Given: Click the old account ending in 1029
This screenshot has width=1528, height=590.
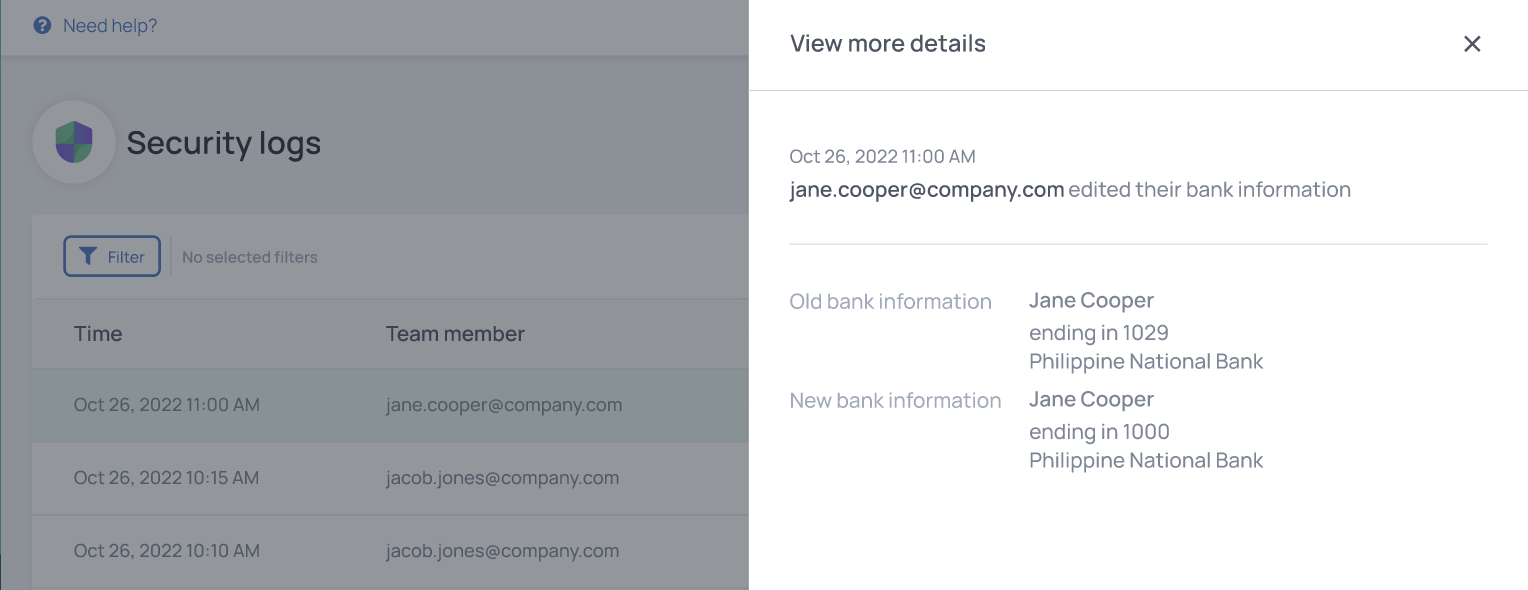Looking at the screenshot, I should (x=1099, y=332).
